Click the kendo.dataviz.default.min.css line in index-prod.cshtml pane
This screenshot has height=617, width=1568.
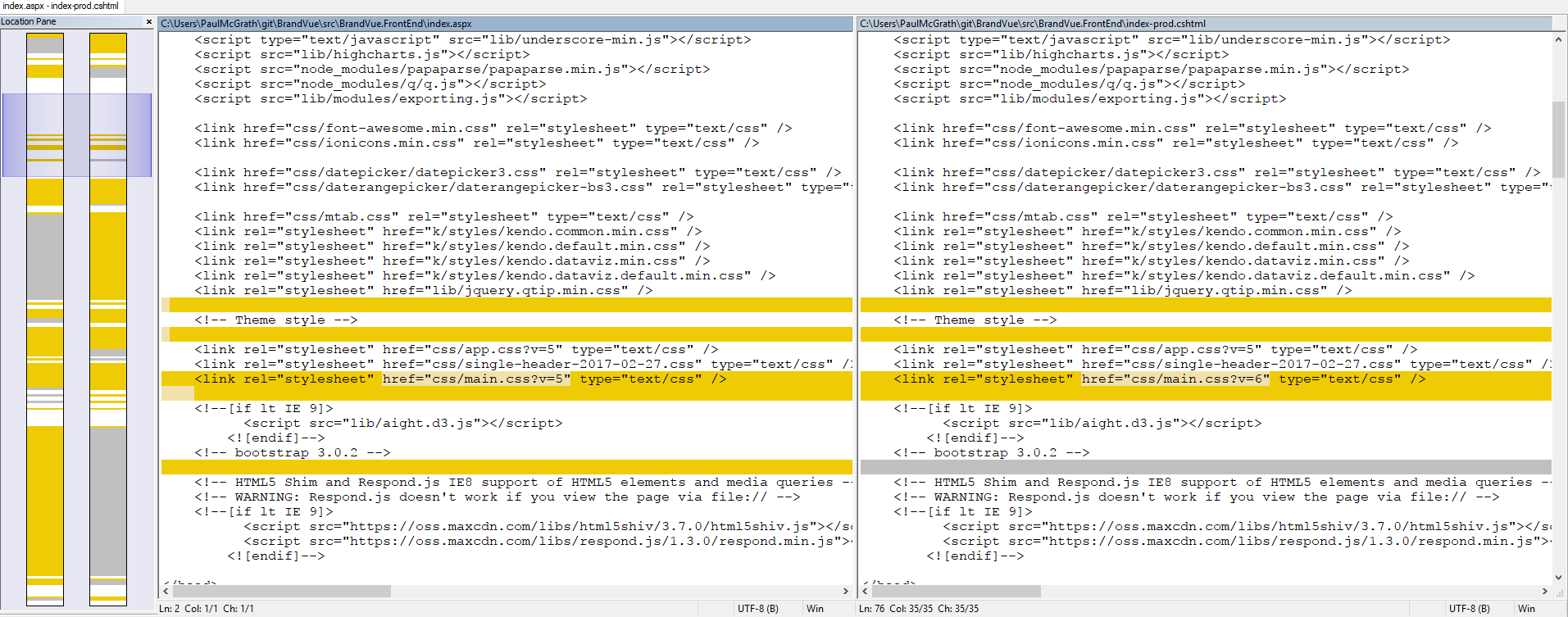tap(1184, 275)
